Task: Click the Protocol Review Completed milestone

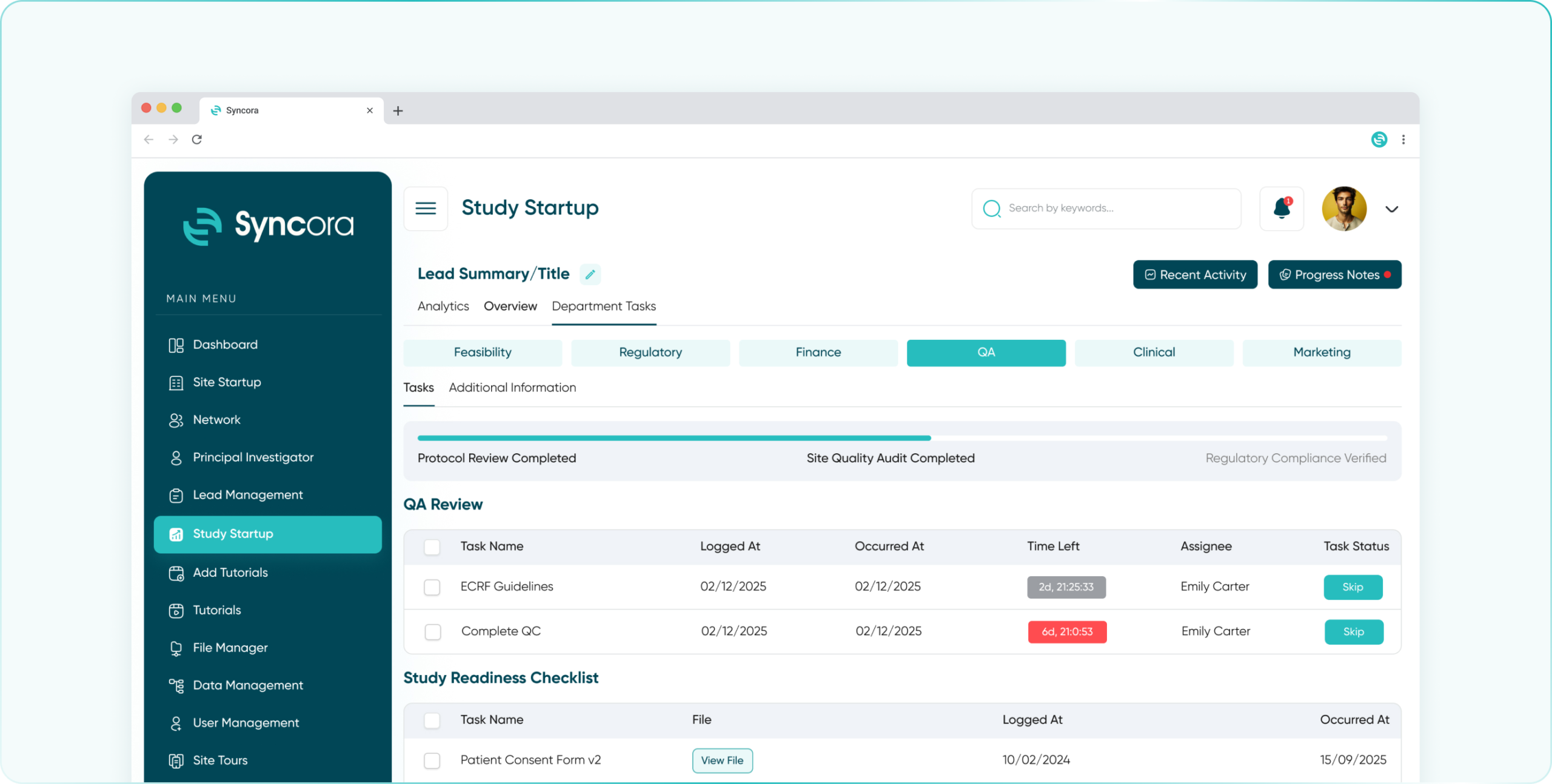Action: 497,458
